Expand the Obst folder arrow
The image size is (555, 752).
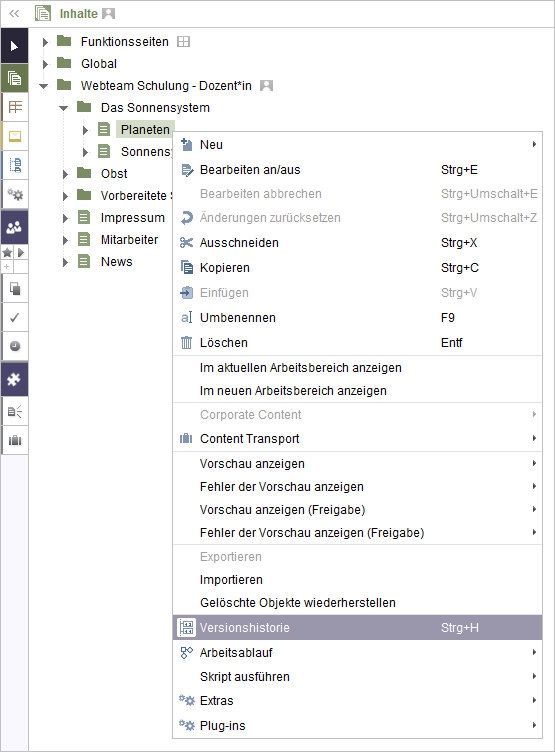pyautogui.click(x=66, y=174)
